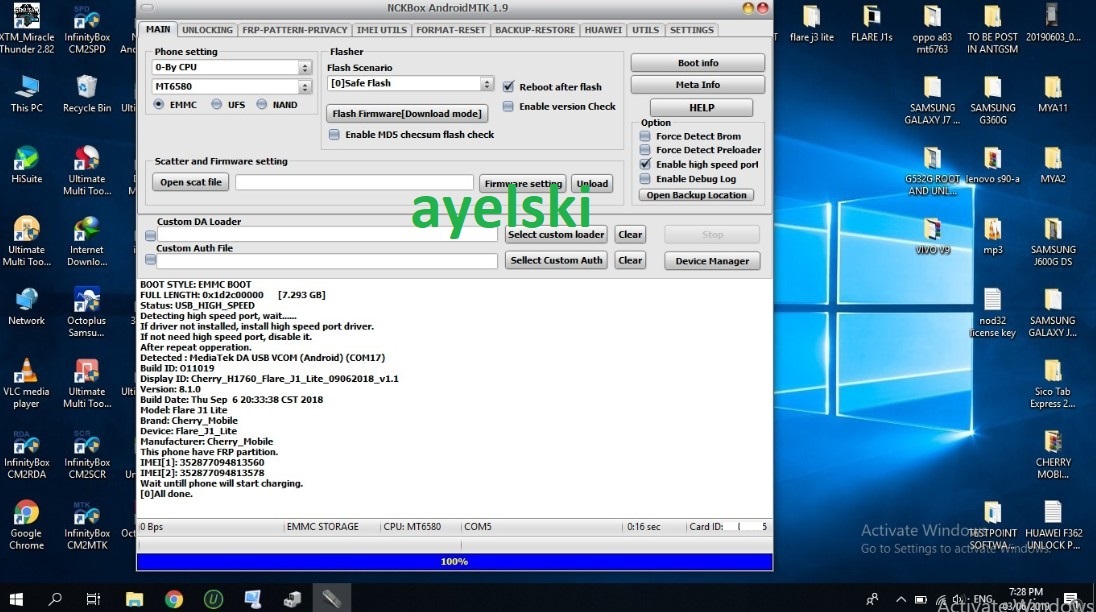Click the Custom DA Loader path field
The image size is (1096, 612).
[x=327, y=235]
